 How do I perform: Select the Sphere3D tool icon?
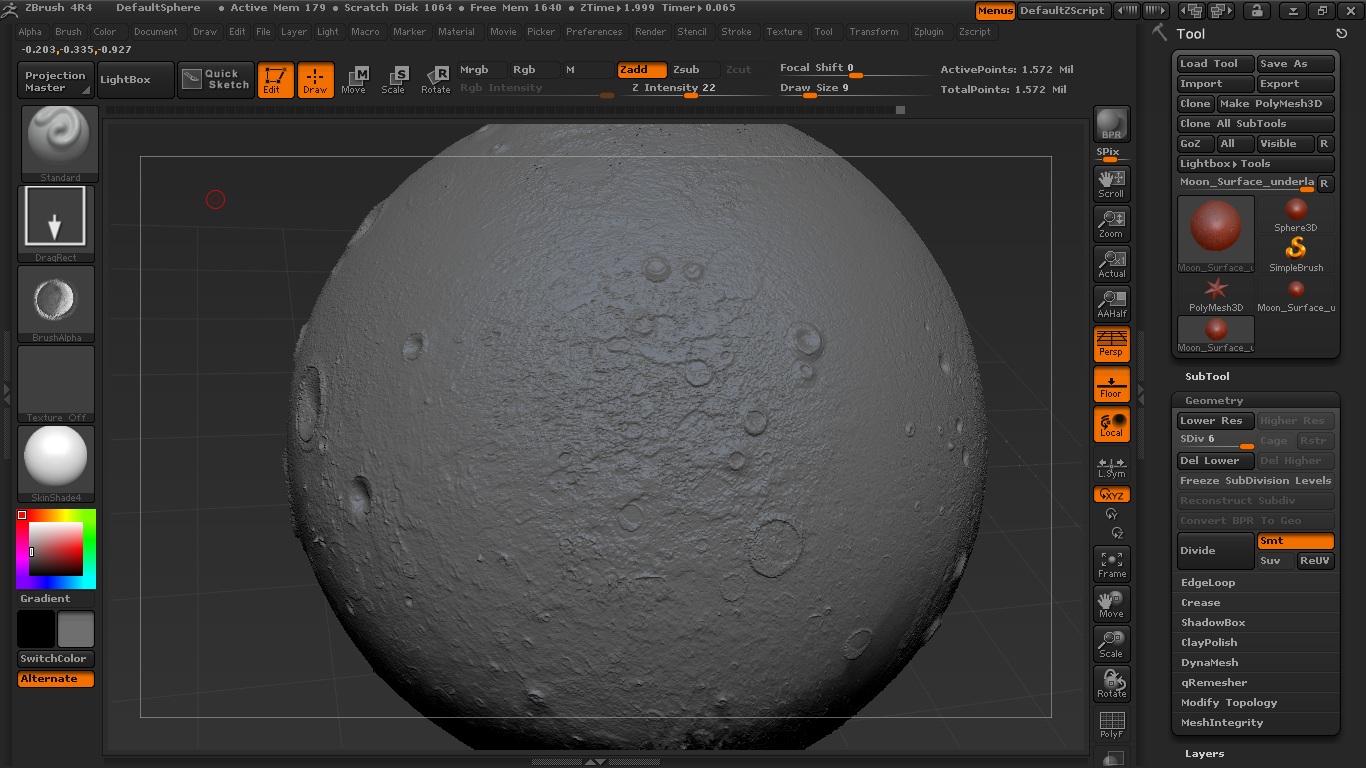(x=1296, y=214)
